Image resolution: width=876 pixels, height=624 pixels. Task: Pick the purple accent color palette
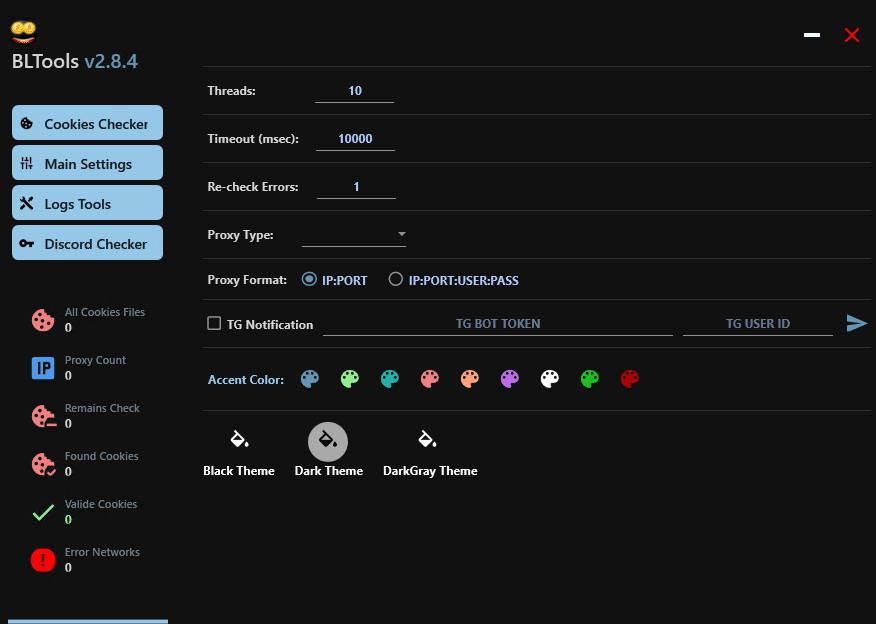pyautogui.click(x=510, y=379)
